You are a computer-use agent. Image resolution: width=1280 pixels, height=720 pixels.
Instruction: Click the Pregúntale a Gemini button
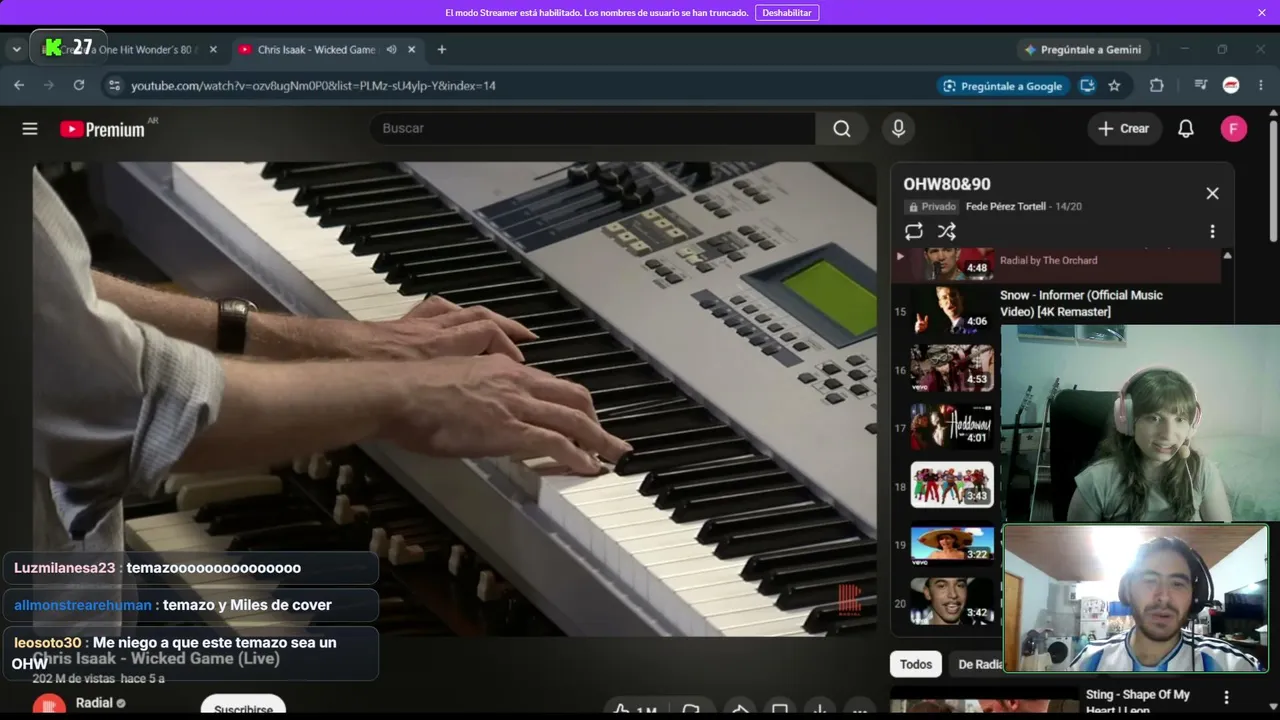coord(1083,49)
